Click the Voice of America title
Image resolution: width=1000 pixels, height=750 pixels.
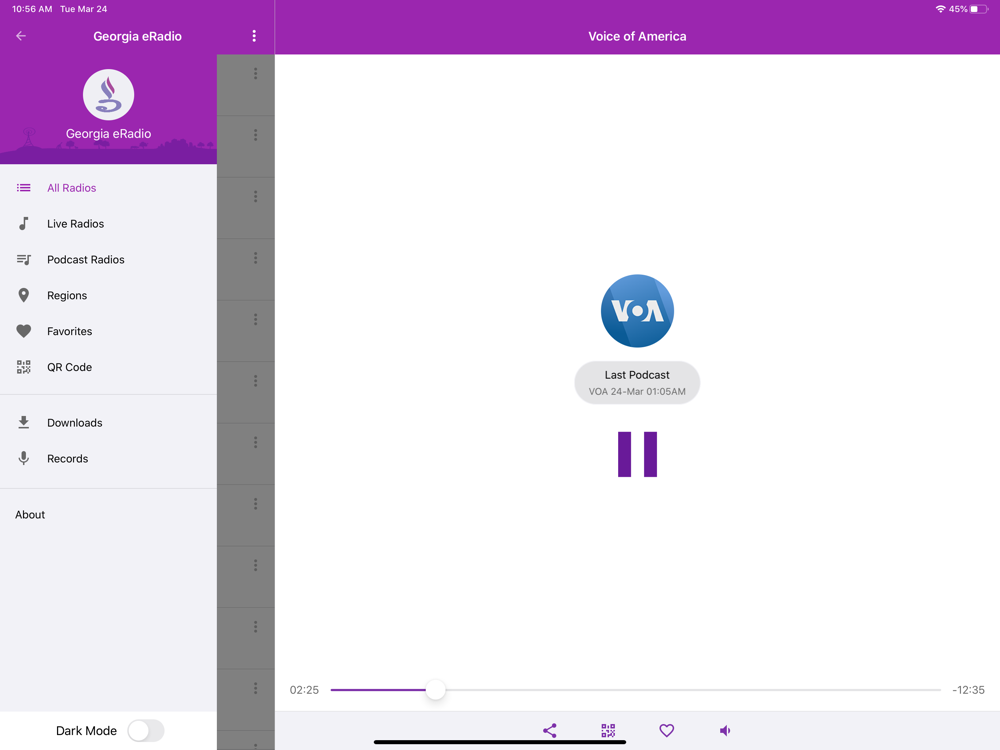637,36
